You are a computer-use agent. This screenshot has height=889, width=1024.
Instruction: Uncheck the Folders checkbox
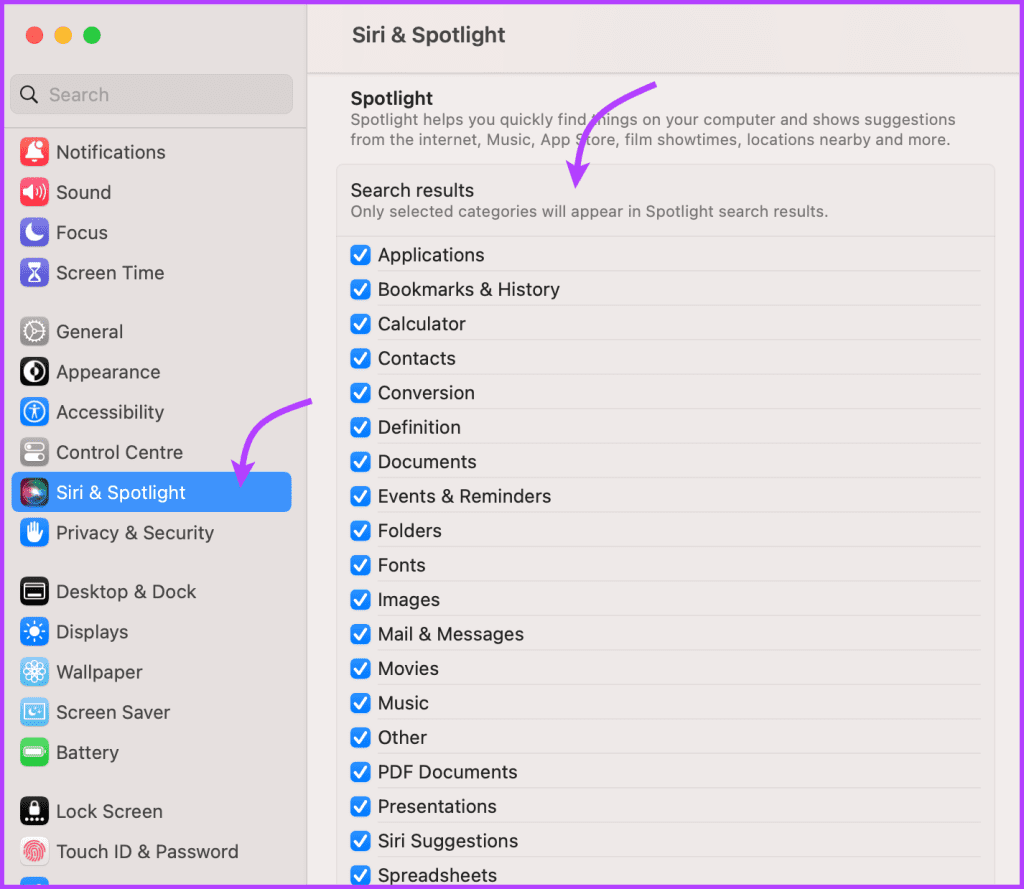[360, 531]
